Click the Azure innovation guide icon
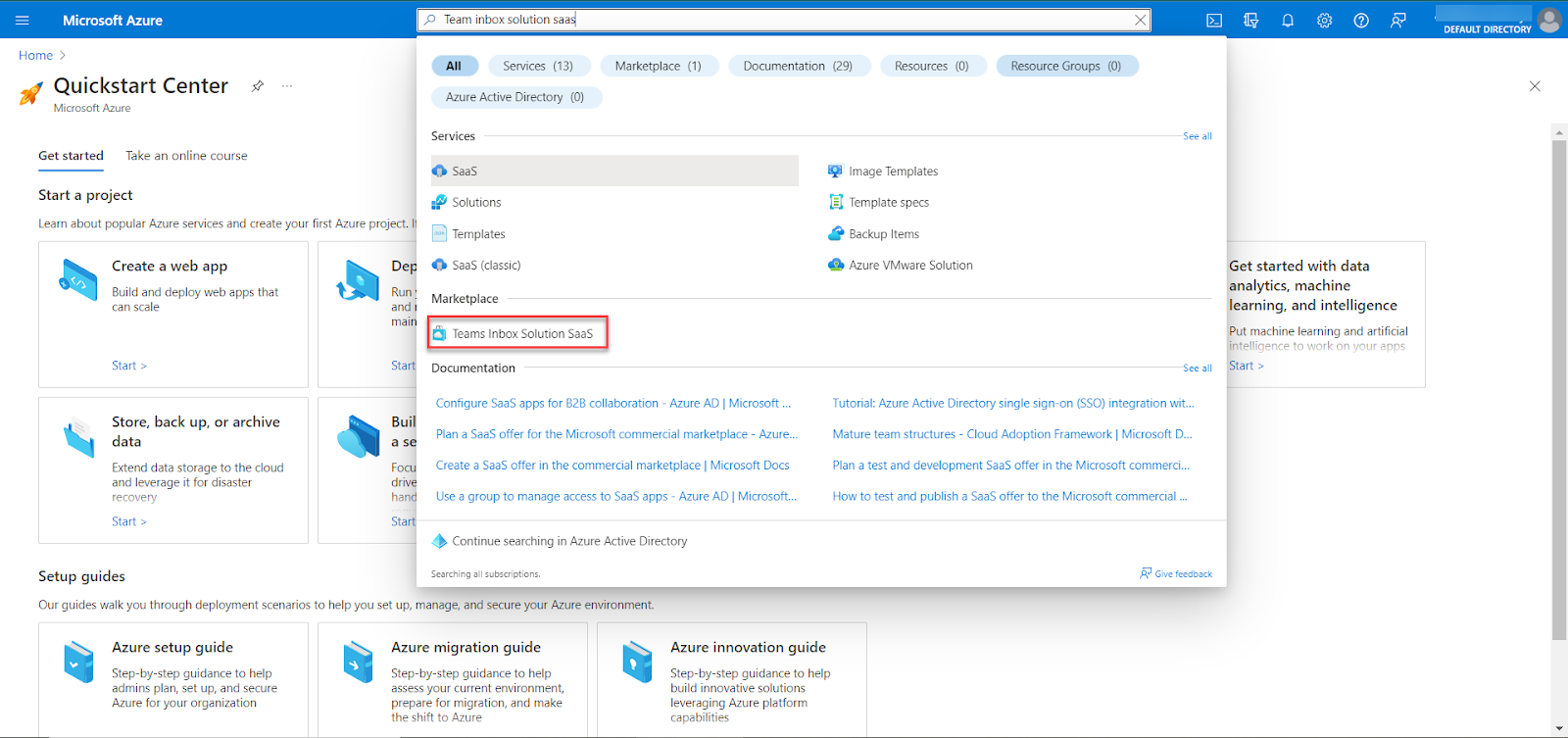The height and width of the screenshot is (738, 1568). click(x=637, y=662)
